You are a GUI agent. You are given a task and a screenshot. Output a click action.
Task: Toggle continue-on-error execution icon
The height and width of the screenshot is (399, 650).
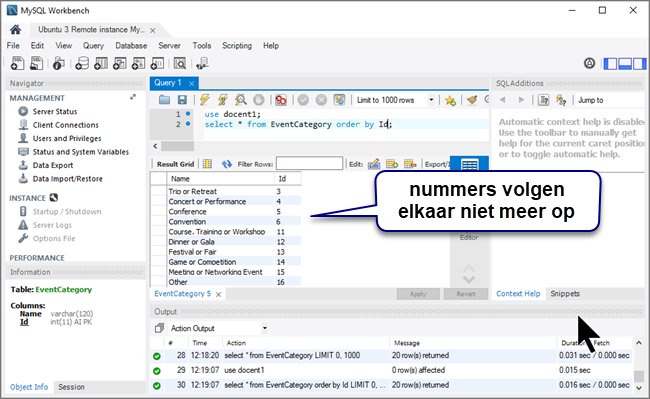(281, 100)
